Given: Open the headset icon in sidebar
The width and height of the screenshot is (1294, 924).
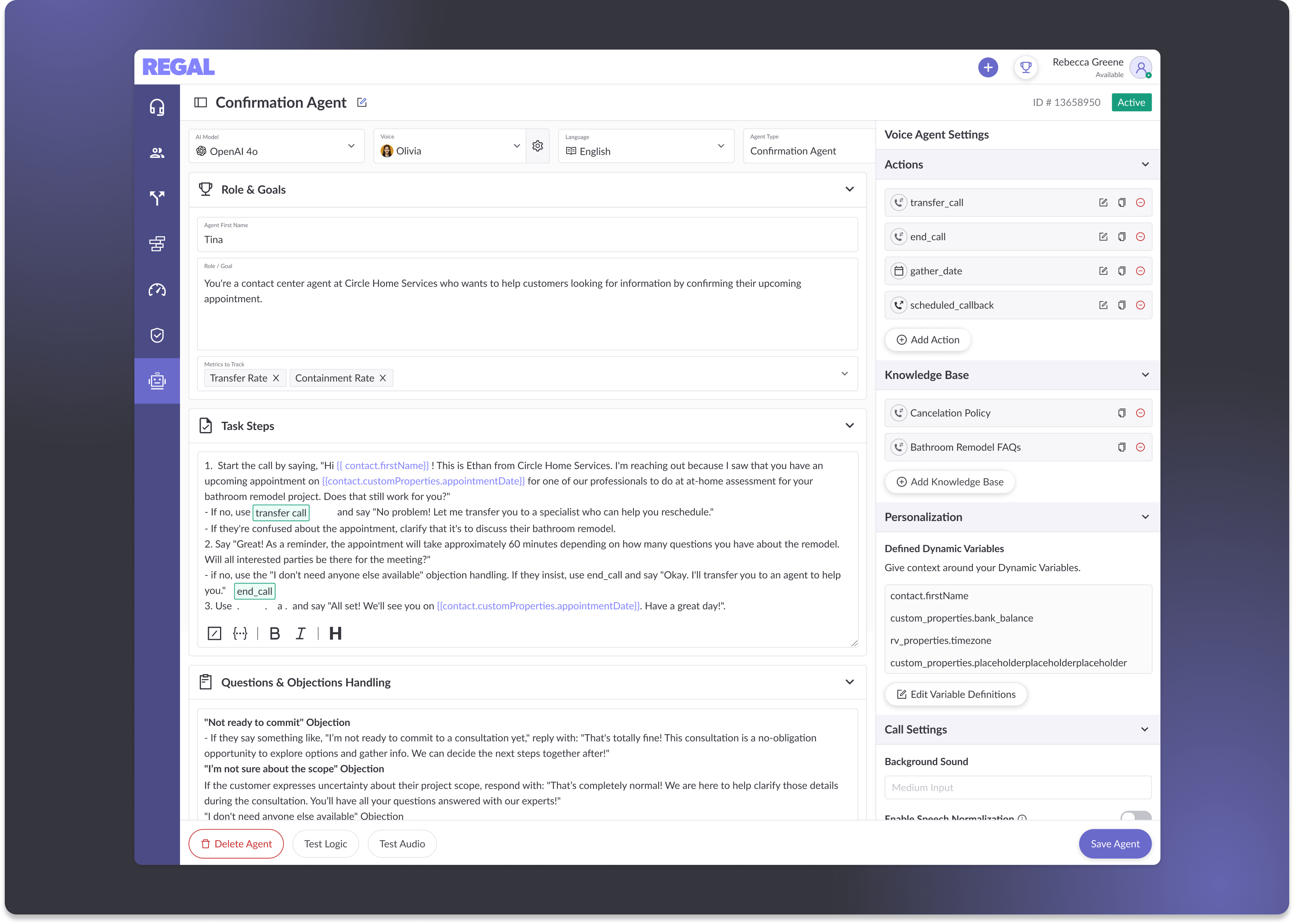Looking at the screenshot, I should point(157,107).
